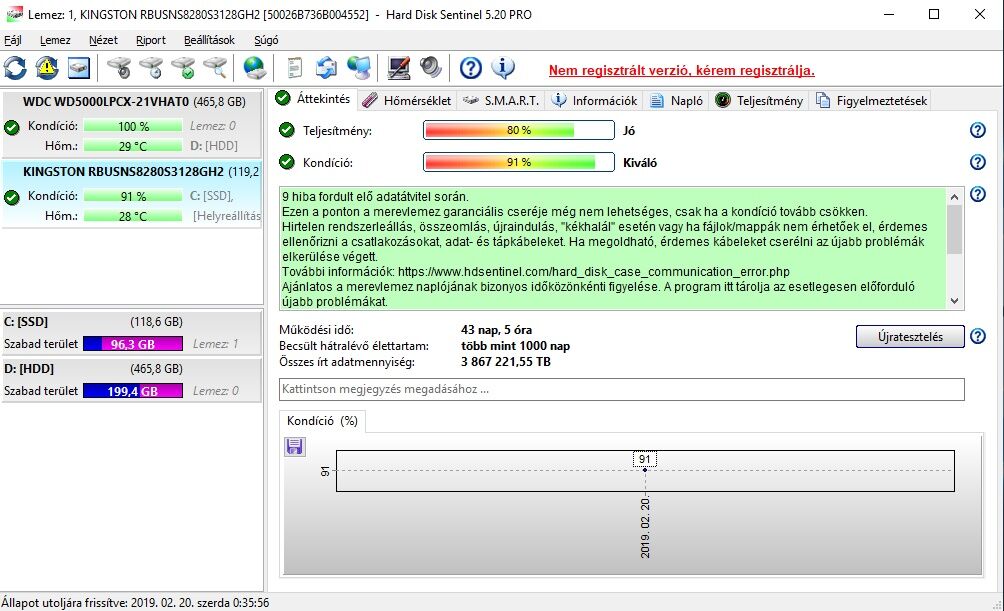The image size is (1004, 611).
Task: Click help icon beside green status text box
Action: coord(978,194)
